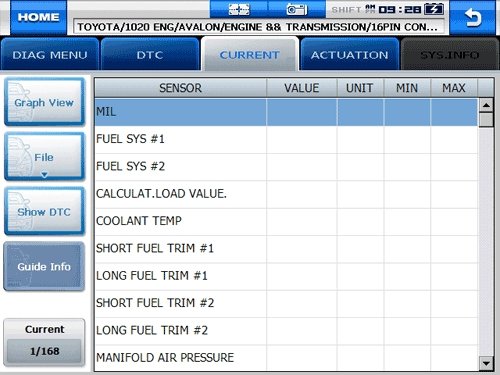Switch to the DIAG MENU tab
The image size is (500, 375).
50,54
